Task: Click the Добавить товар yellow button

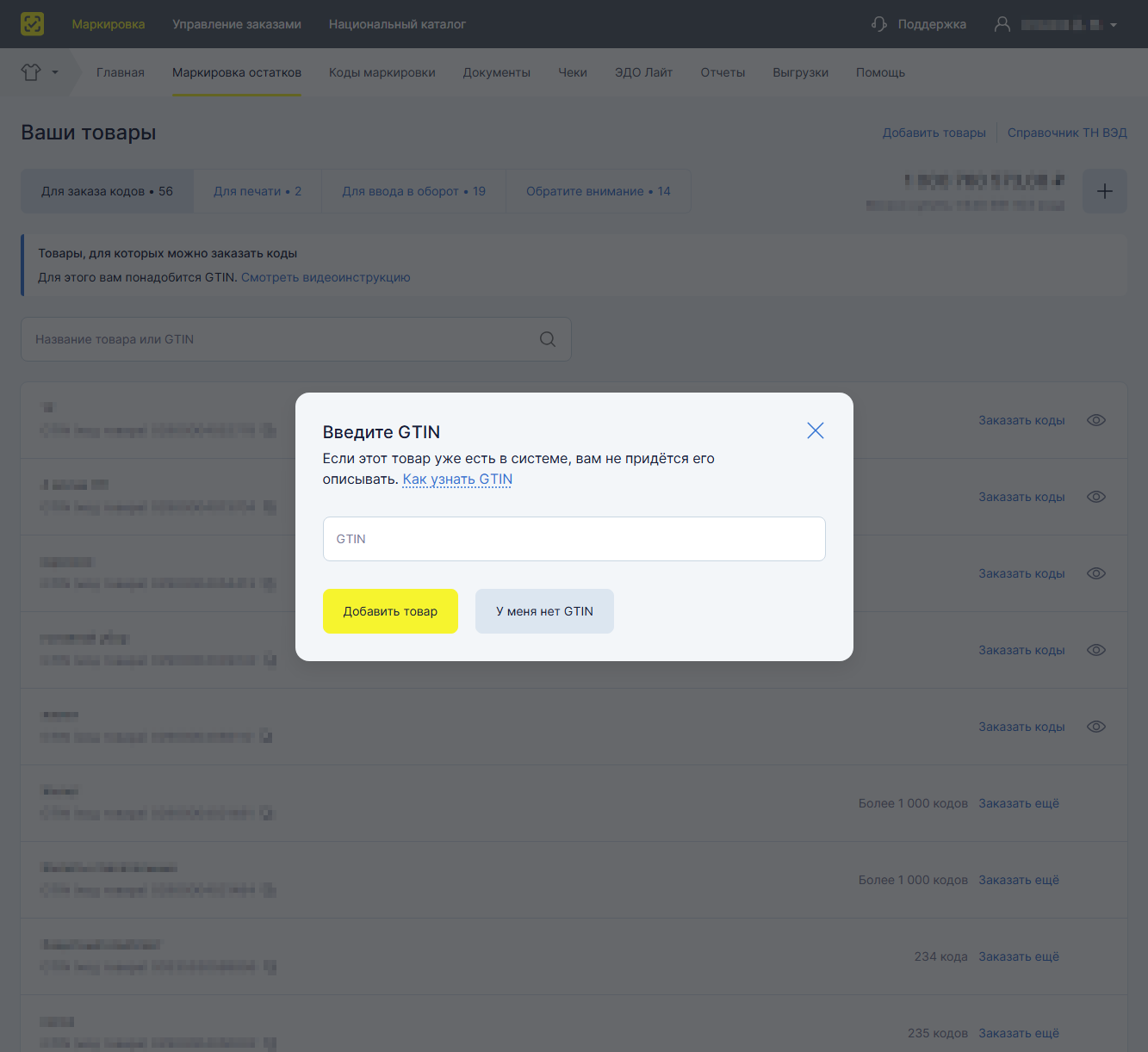Action: tap(390, 611)
